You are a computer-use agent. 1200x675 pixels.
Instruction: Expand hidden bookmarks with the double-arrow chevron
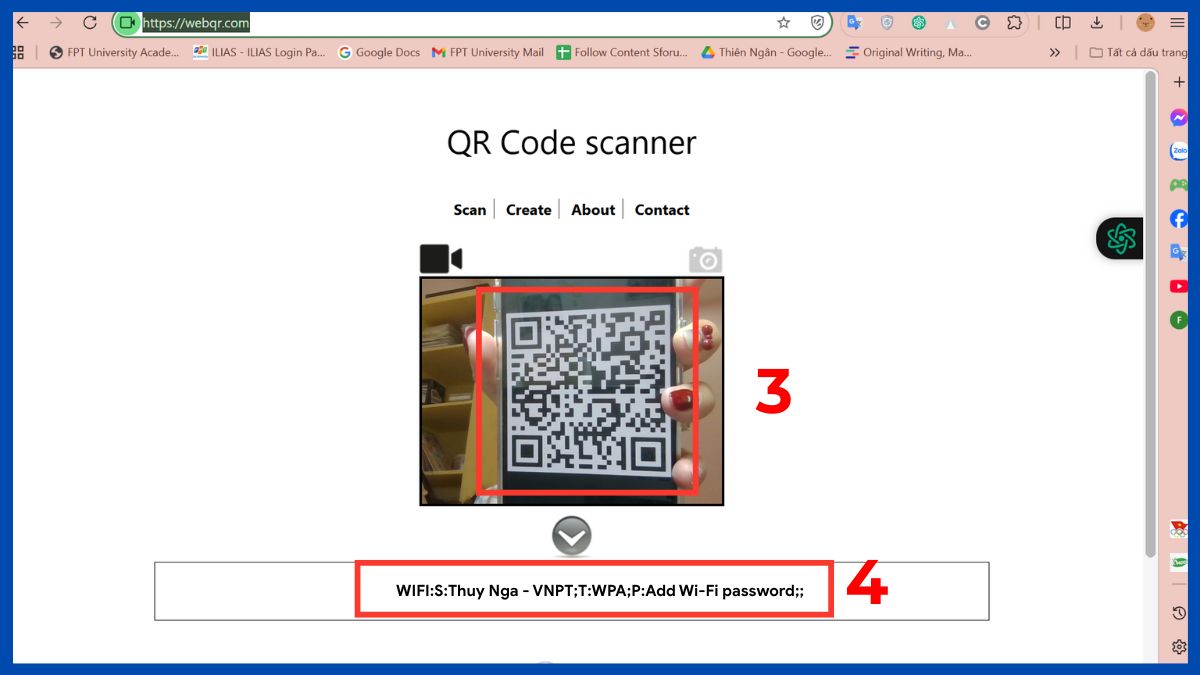(x=1054, y=52)
